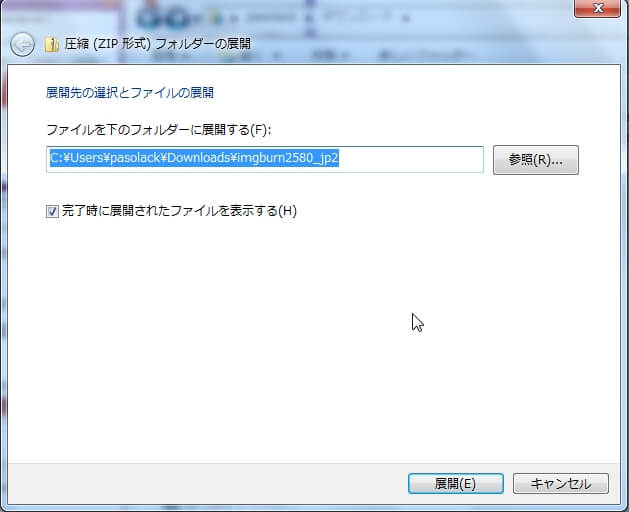Click the 展開先の選択とファイルの展開 heading
The width and height of the screenshot is (629, 512).
130,93
